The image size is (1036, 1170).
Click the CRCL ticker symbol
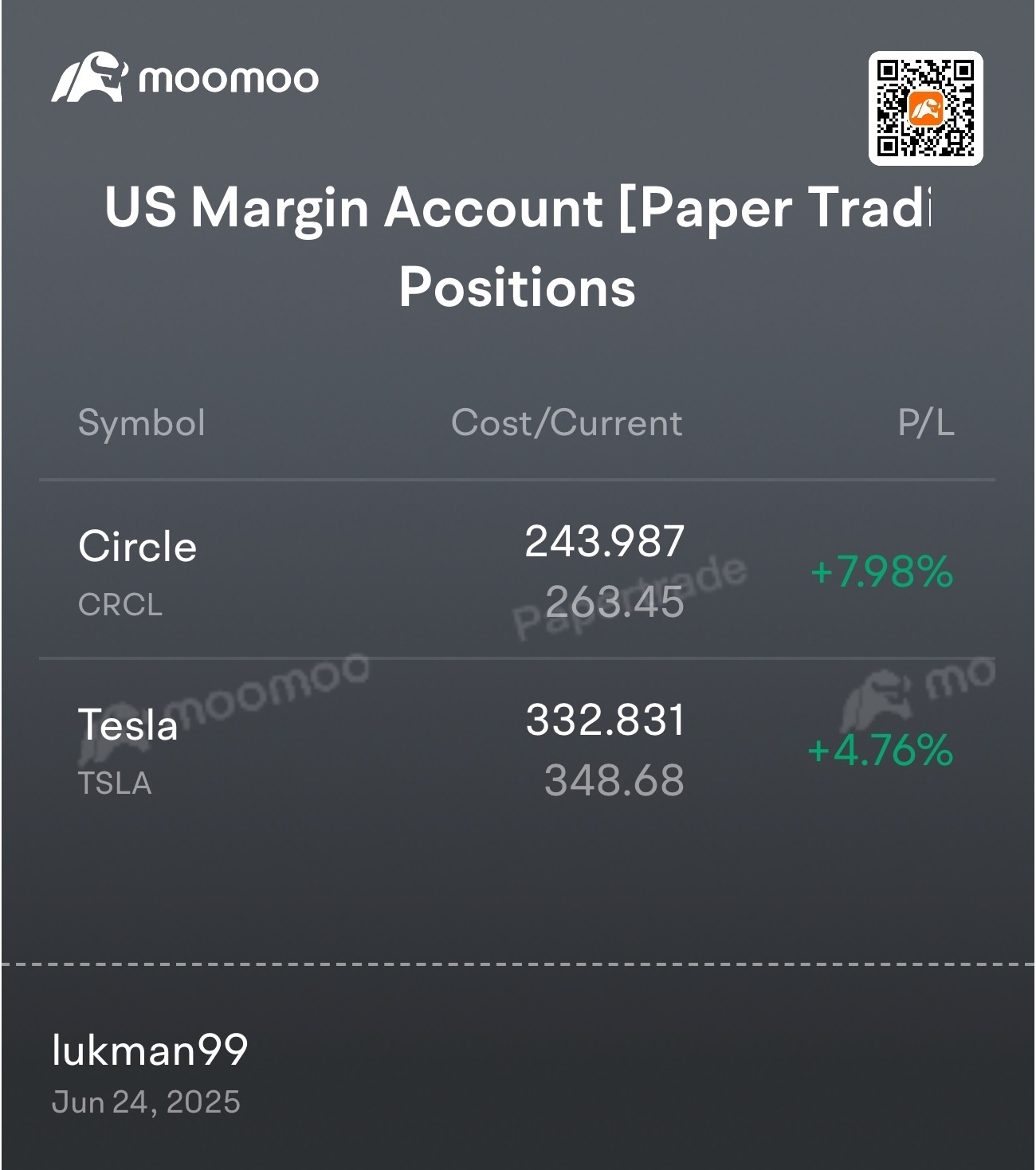120,605
